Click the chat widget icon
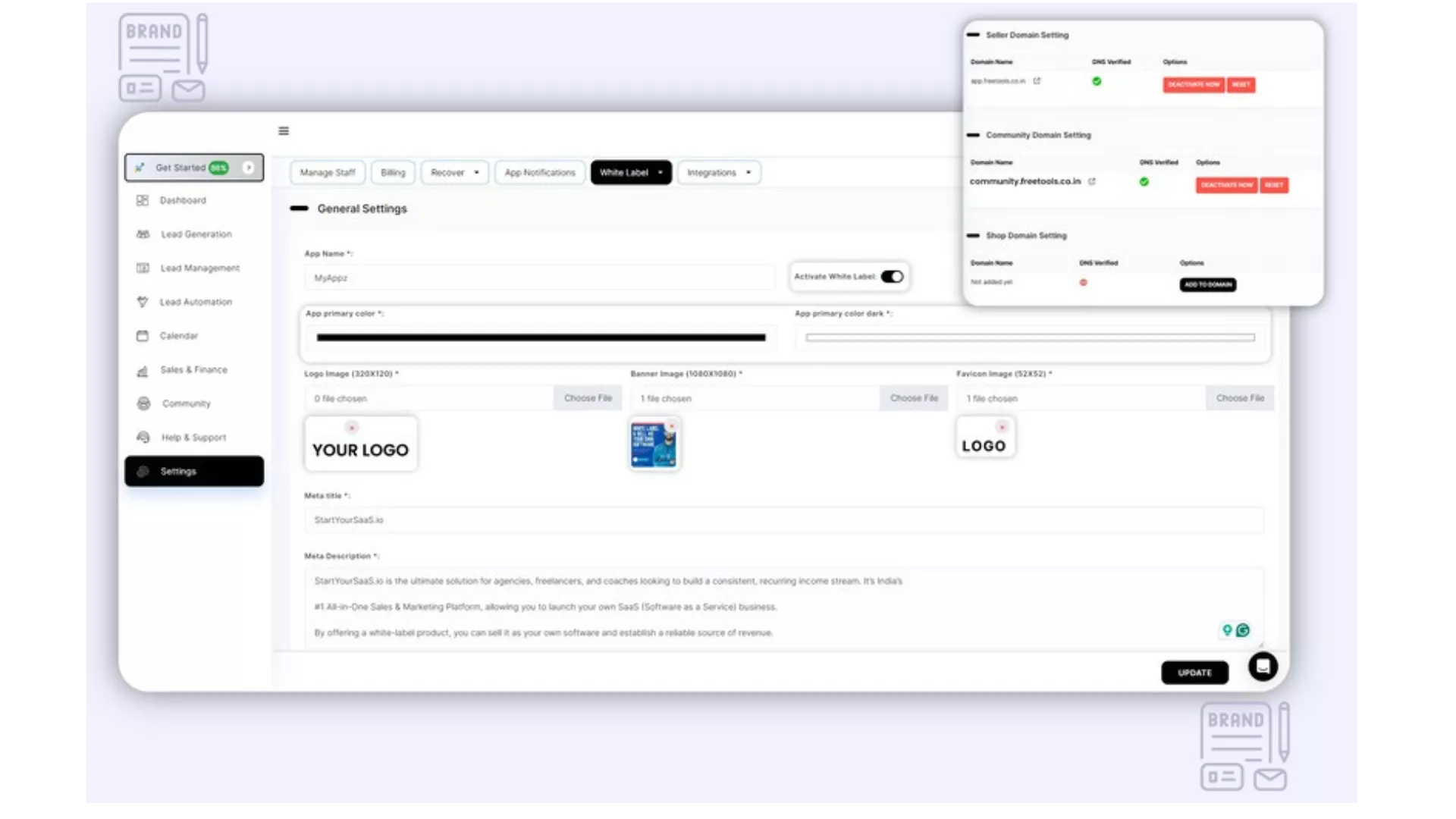1456x819 pixels. point(1263,667)
